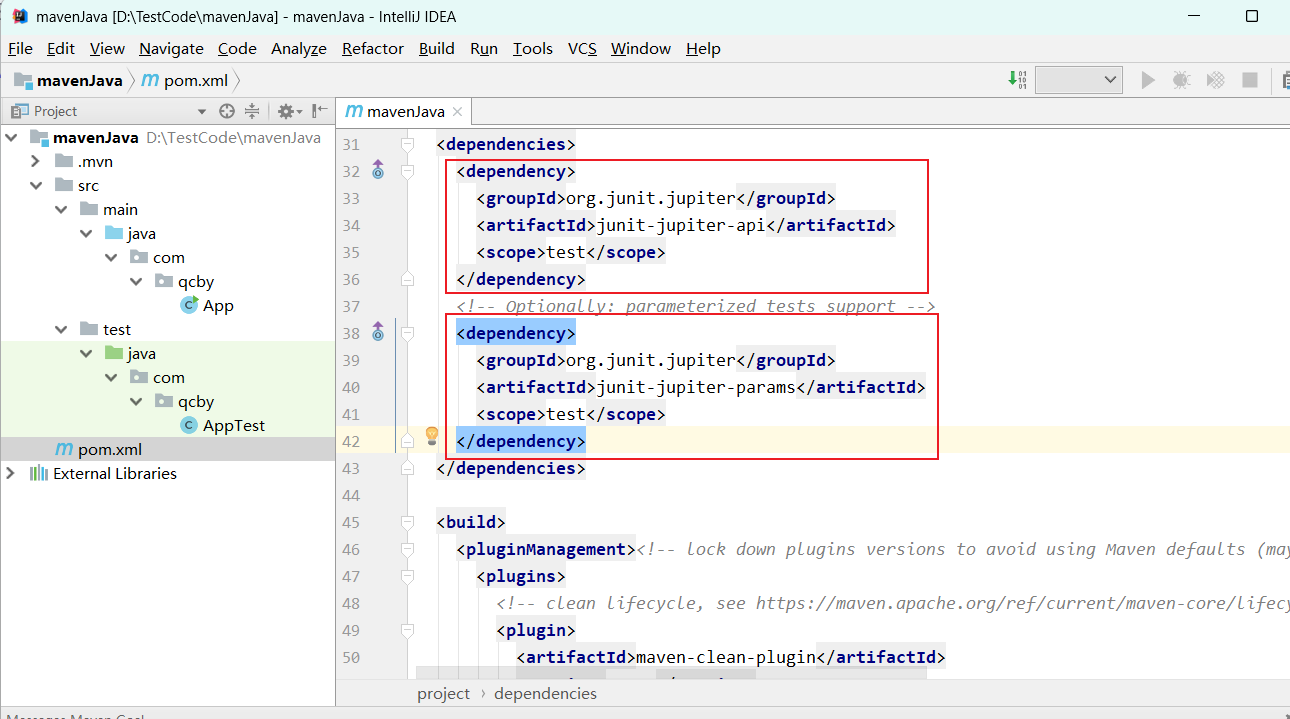Click org.junit.jupiter text on line 33
This screenshot has height=719, width=1290.
[651, 198]
